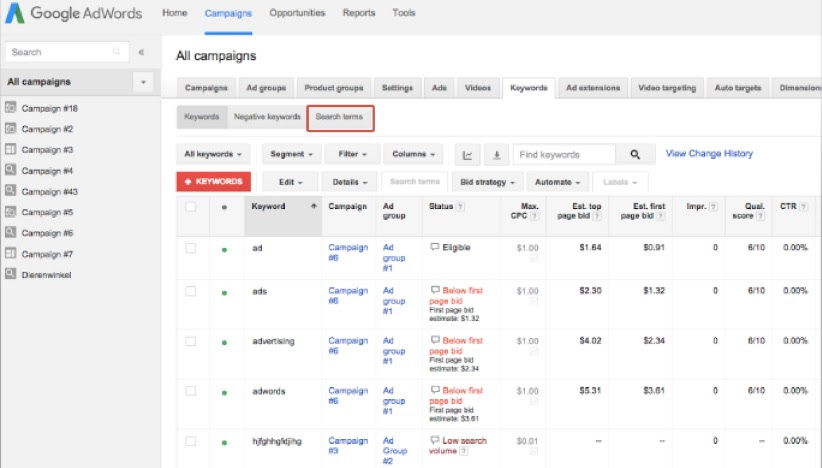Click the Campaign #2 type icon

pyautogui.click(x=10, y=128)
